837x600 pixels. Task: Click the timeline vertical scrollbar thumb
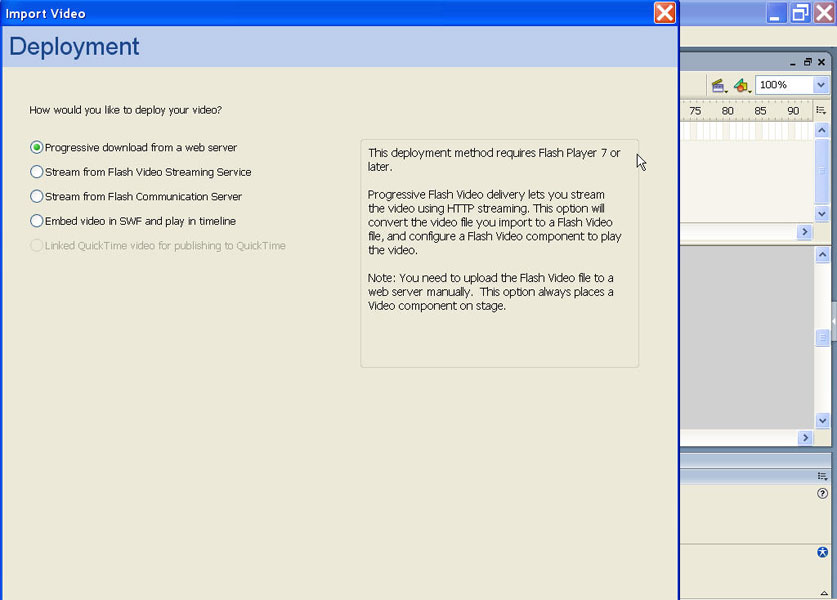click(822, 171)
